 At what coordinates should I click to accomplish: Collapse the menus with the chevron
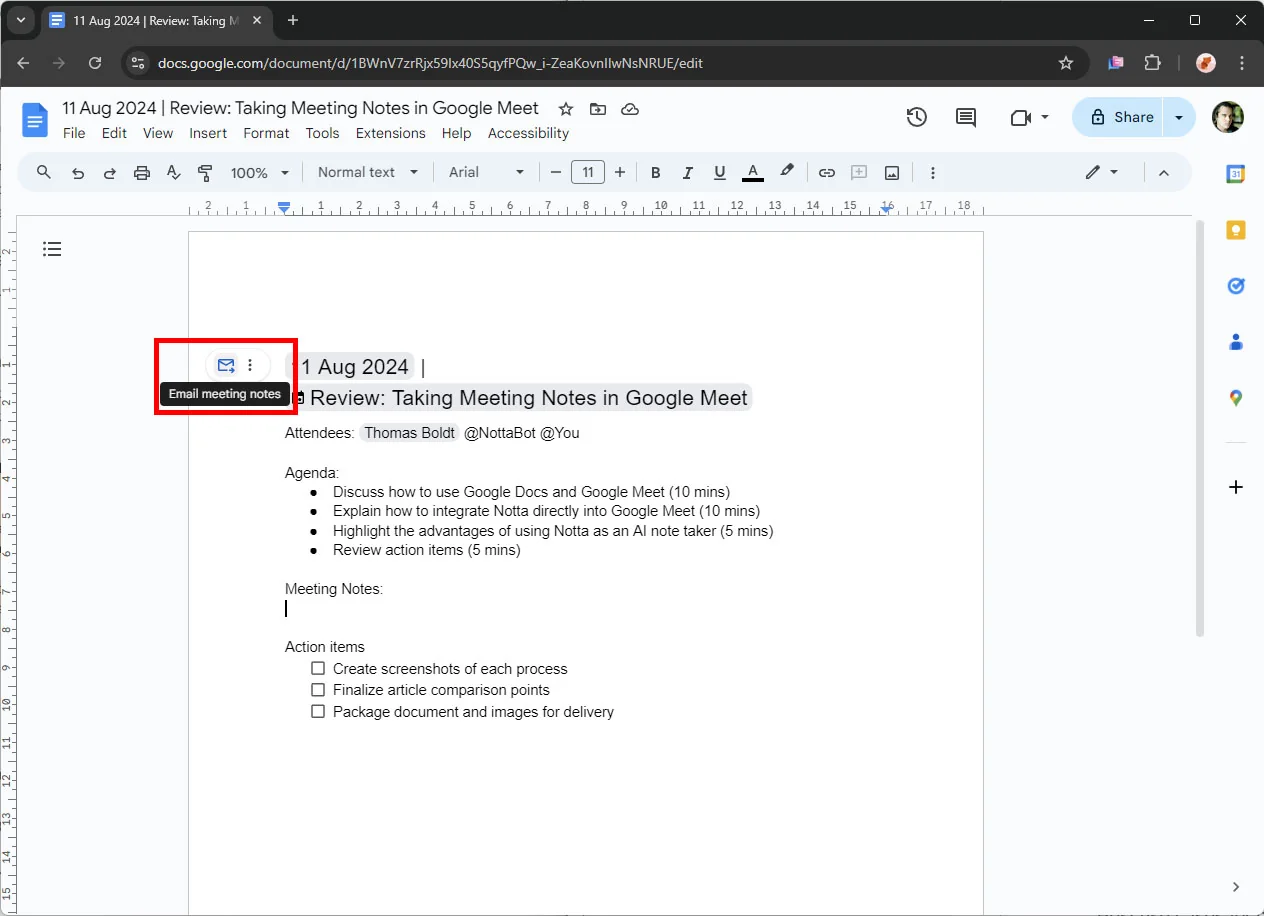point(1163,173)
